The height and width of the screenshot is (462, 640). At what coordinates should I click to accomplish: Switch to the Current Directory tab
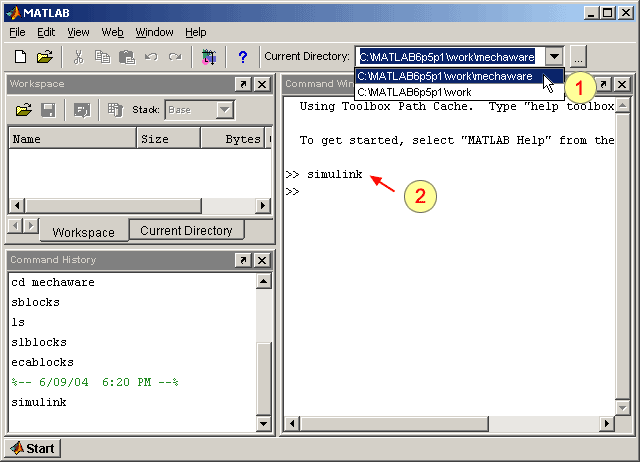(x=187, y=231)
